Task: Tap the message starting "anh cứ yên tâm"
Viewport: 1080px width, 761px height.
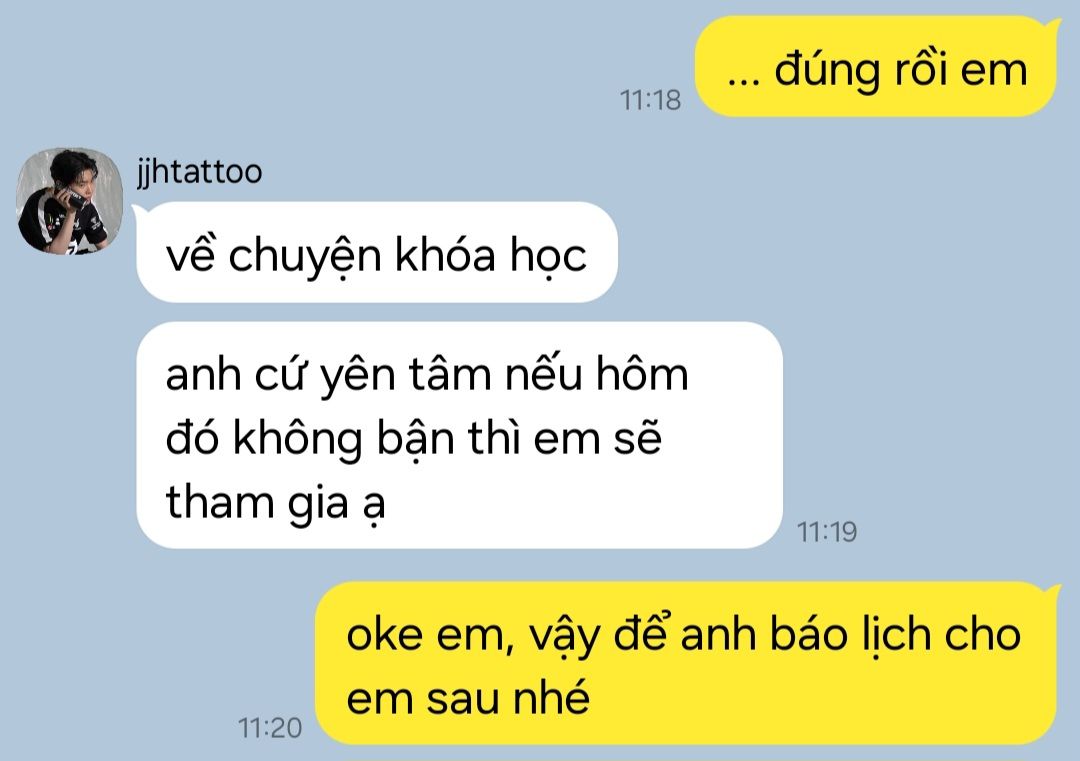Action: [x=459, y=435]
